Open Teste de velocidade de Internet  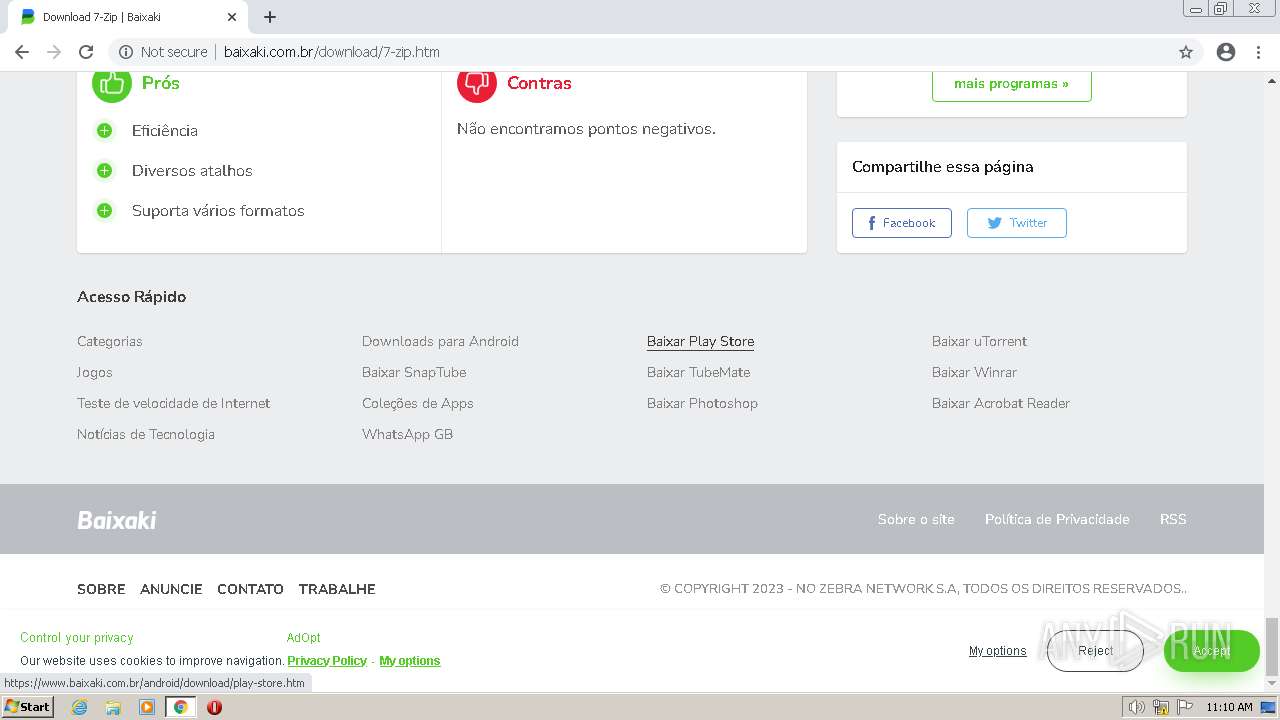click(x=174, y=403)
